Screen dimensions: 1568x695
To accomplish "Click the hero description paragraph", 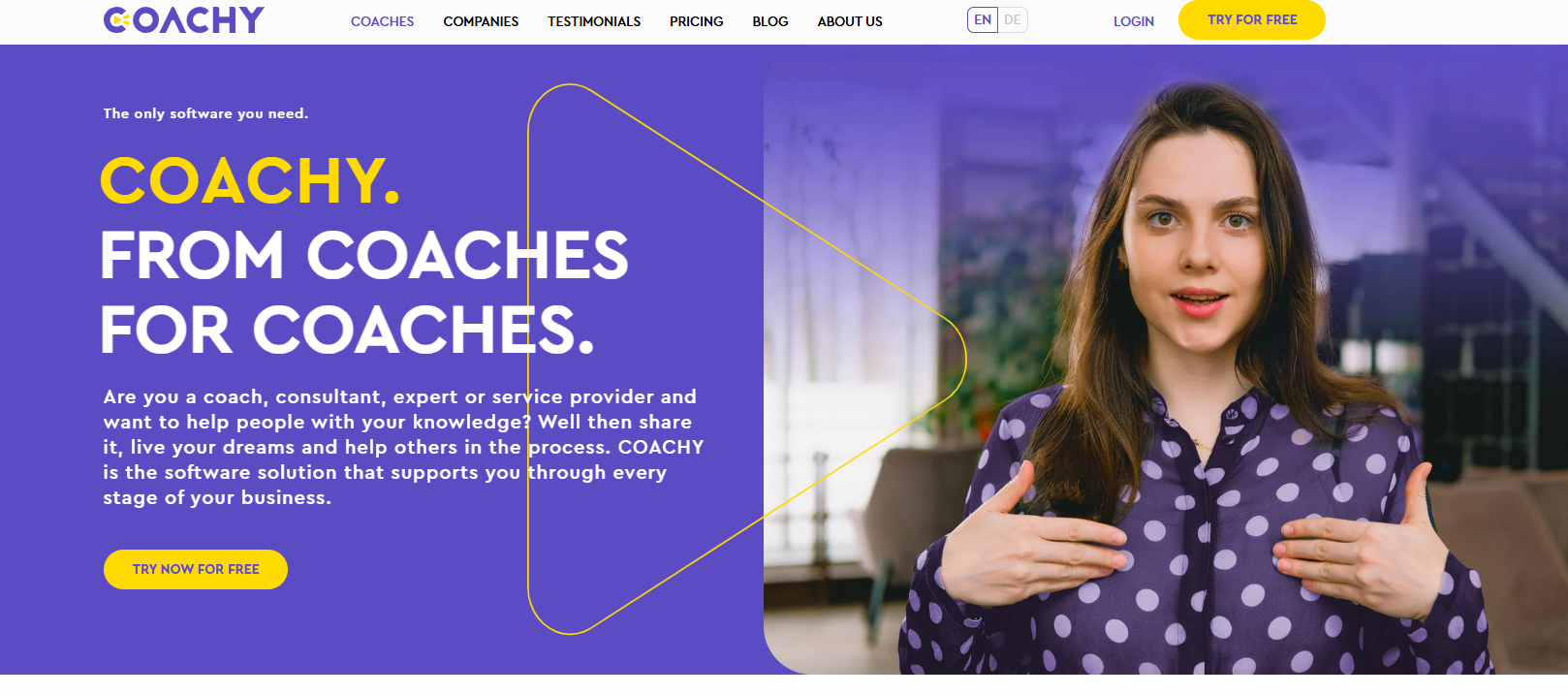I will (403, 447).
